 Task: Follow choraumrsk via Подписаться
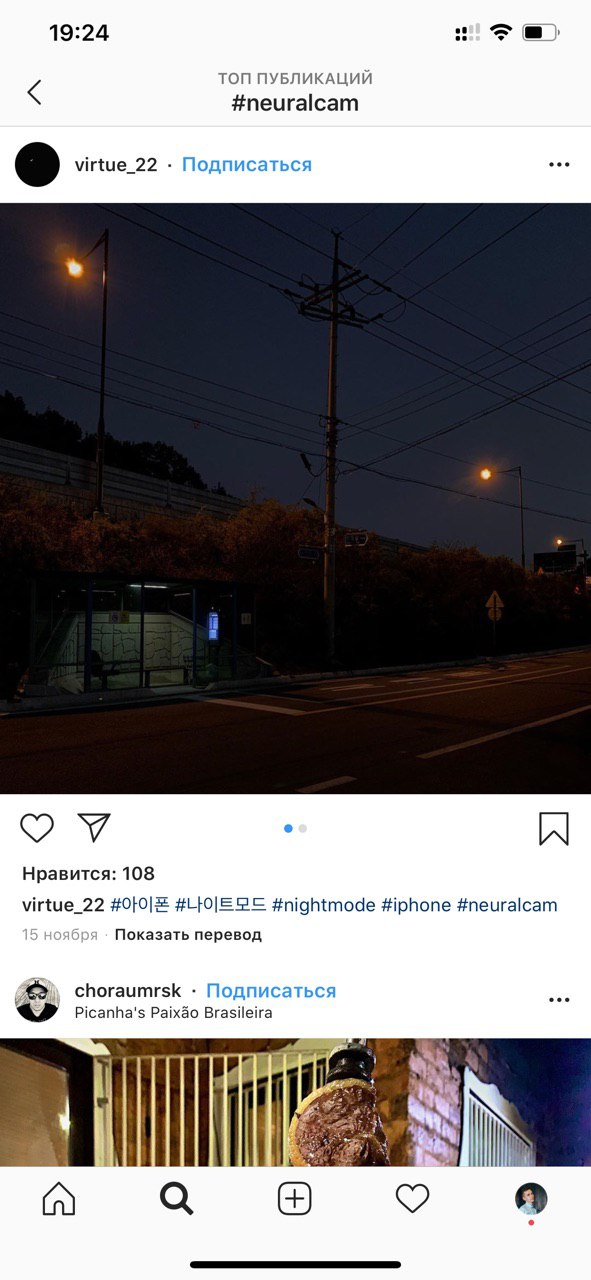pyautogui.click(x=271, y=991)
